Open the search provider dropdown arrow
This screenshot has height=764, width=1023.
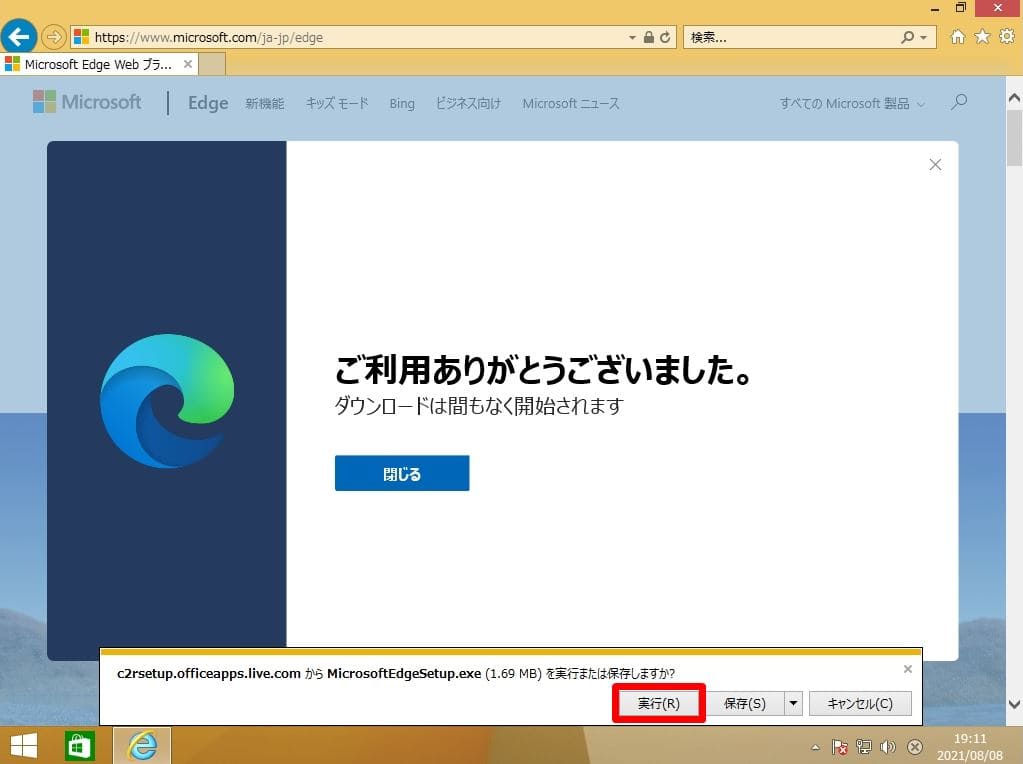pos(923,37)
